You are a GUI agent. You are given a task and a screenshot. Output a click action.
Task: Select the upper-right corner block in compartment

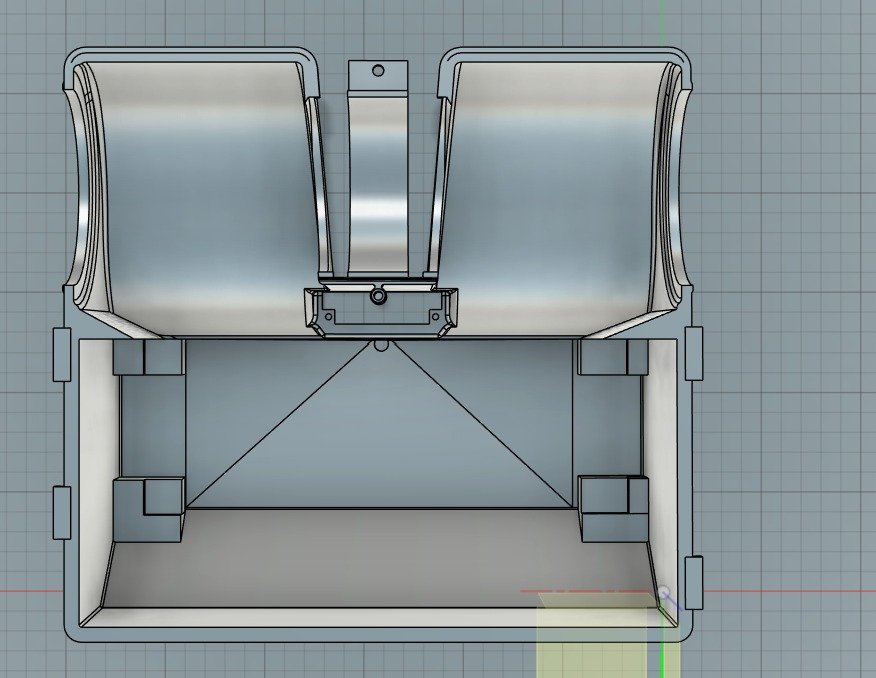(x=612, y=358)
